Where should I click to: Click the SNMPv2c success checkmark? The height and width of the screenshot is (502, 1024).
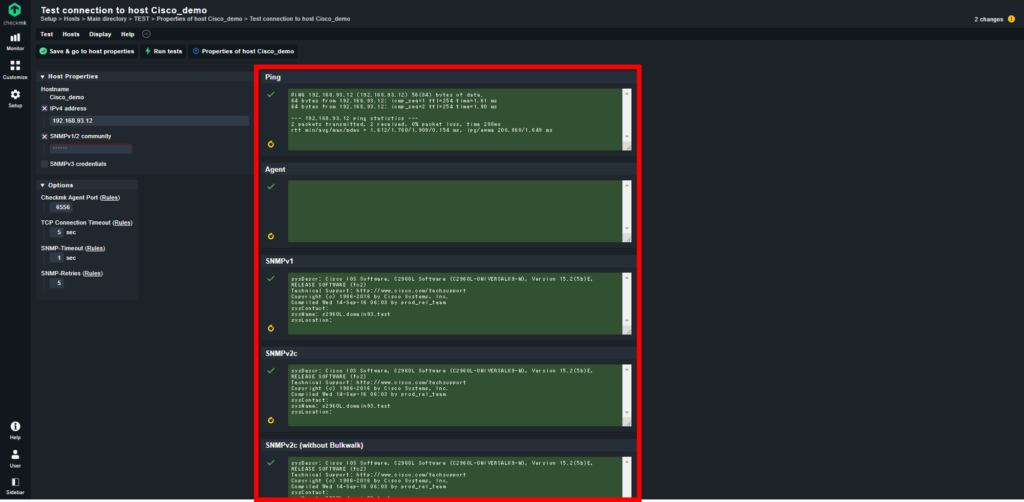pos(270,371)
